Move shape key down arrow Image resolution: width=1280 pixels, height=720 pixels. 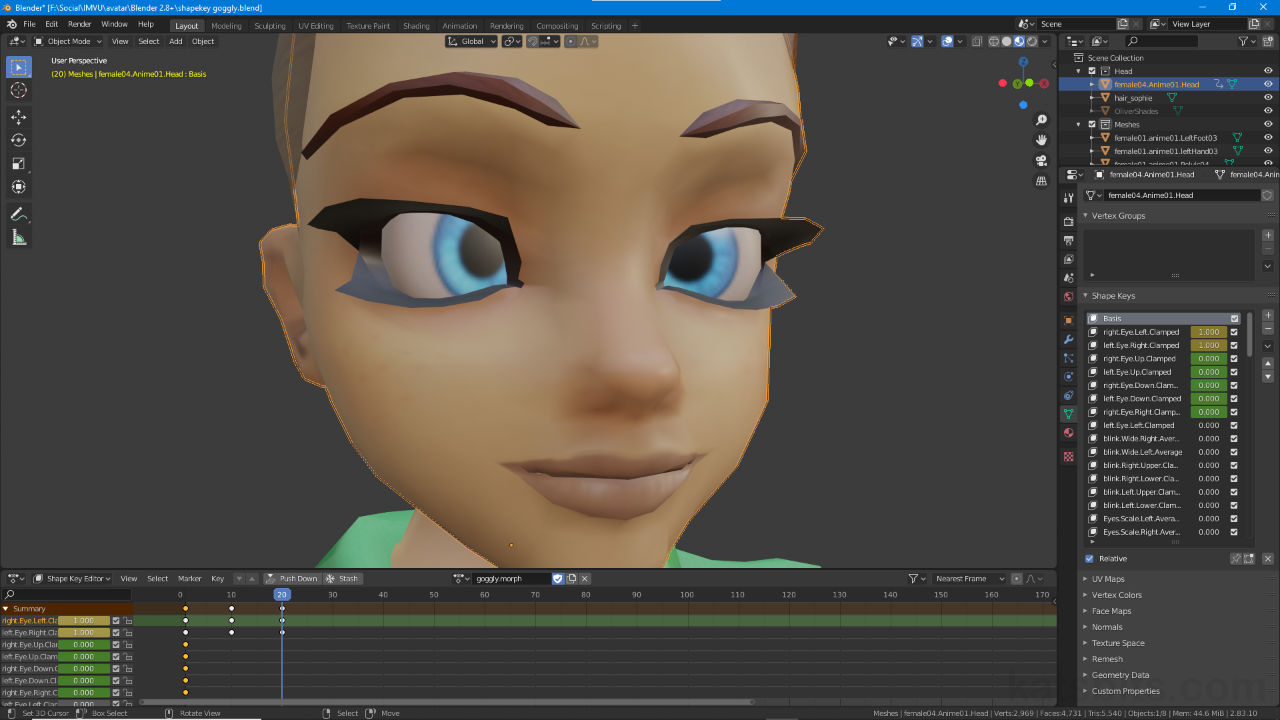tap(1268, 376)
